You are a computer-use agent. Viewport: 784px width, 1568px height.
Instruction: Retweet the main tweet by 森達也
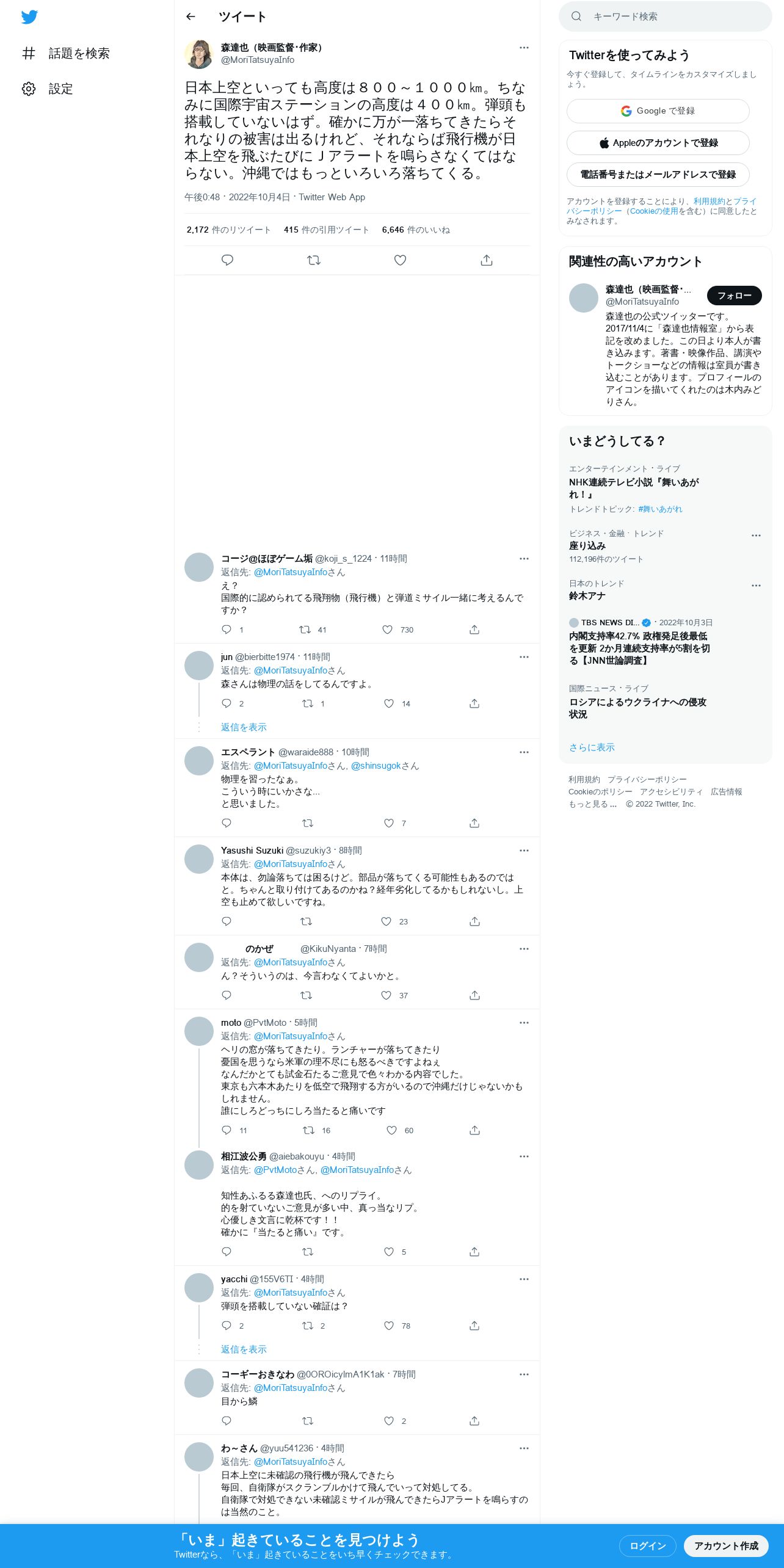click(314, 260)
